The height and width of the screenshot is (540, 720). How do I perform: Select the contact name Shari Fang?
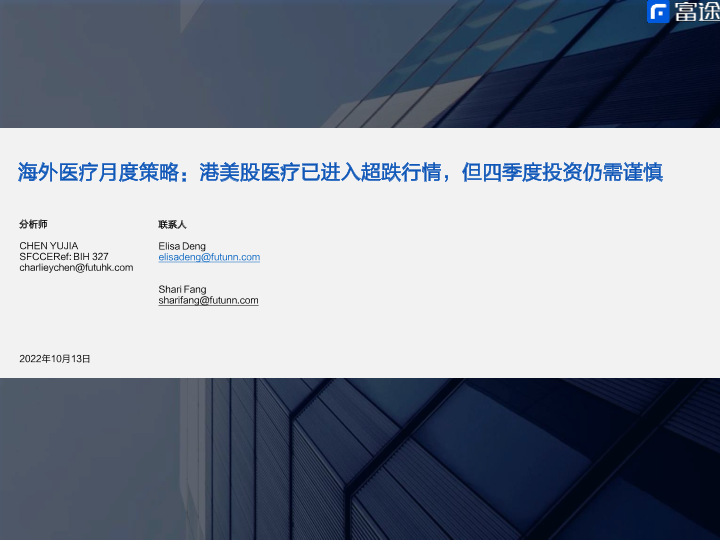click(182, 289)
